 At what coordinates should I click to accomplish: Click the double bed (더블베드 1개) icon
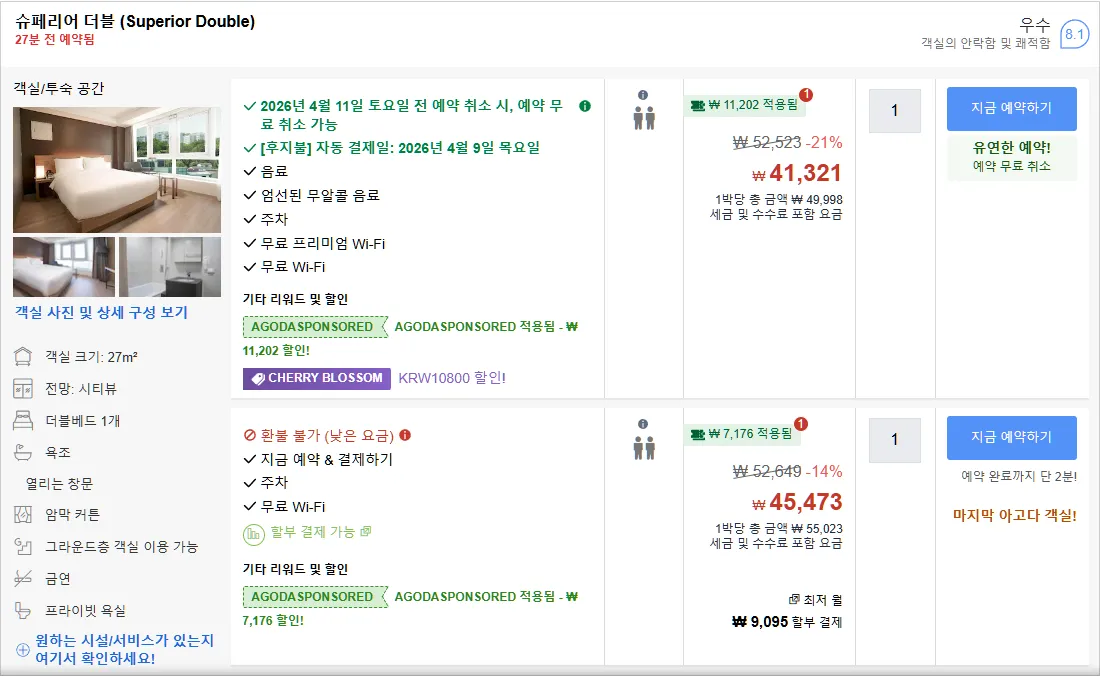[x=23, y=420]
